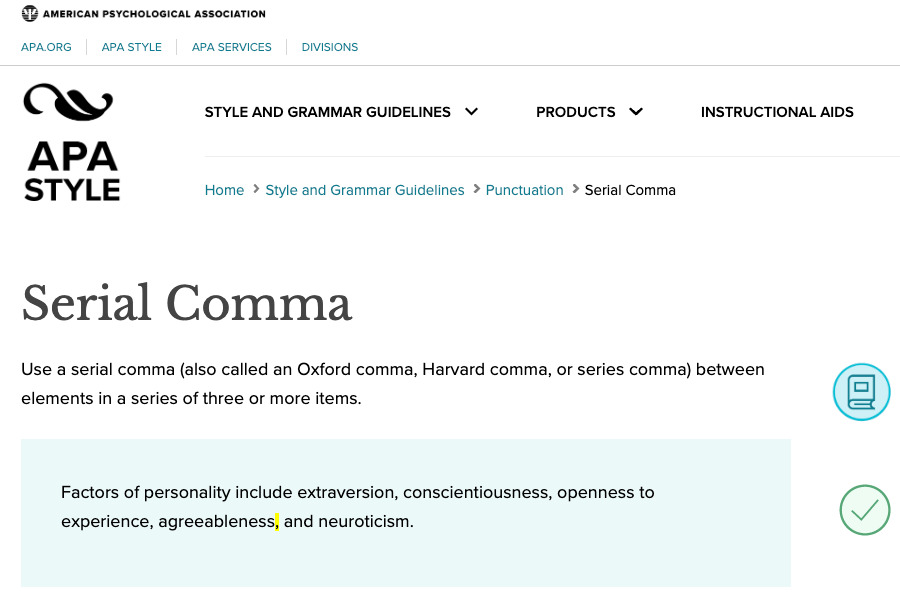Click the yellow highlighted serial comma in the example
Screen dimensions: 900x600
pos(277,521)
